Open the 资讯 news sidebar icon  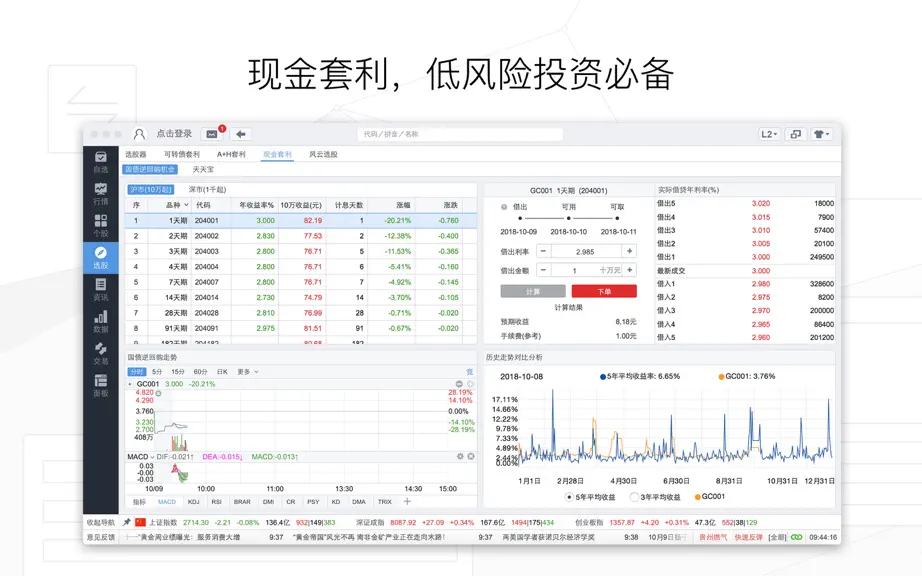coord(101,290)
